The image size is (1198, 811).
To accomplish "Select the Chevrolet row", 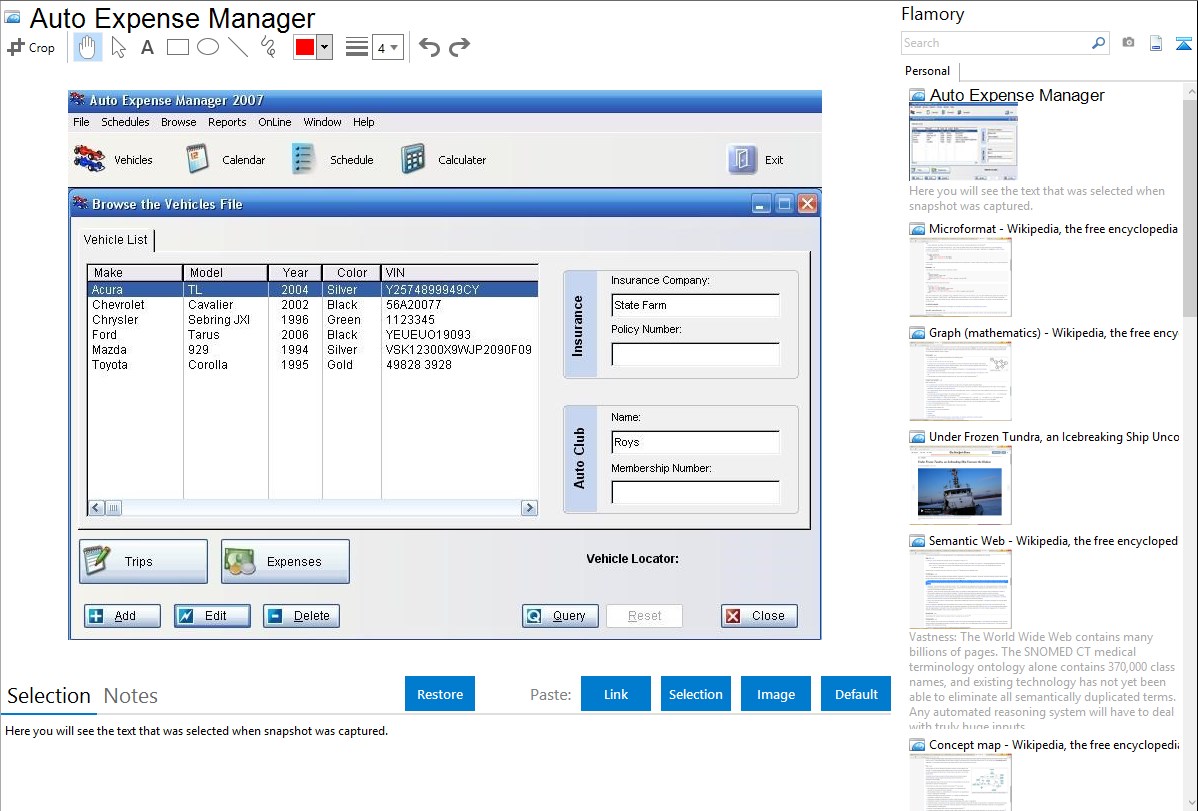I will (312, 305).
